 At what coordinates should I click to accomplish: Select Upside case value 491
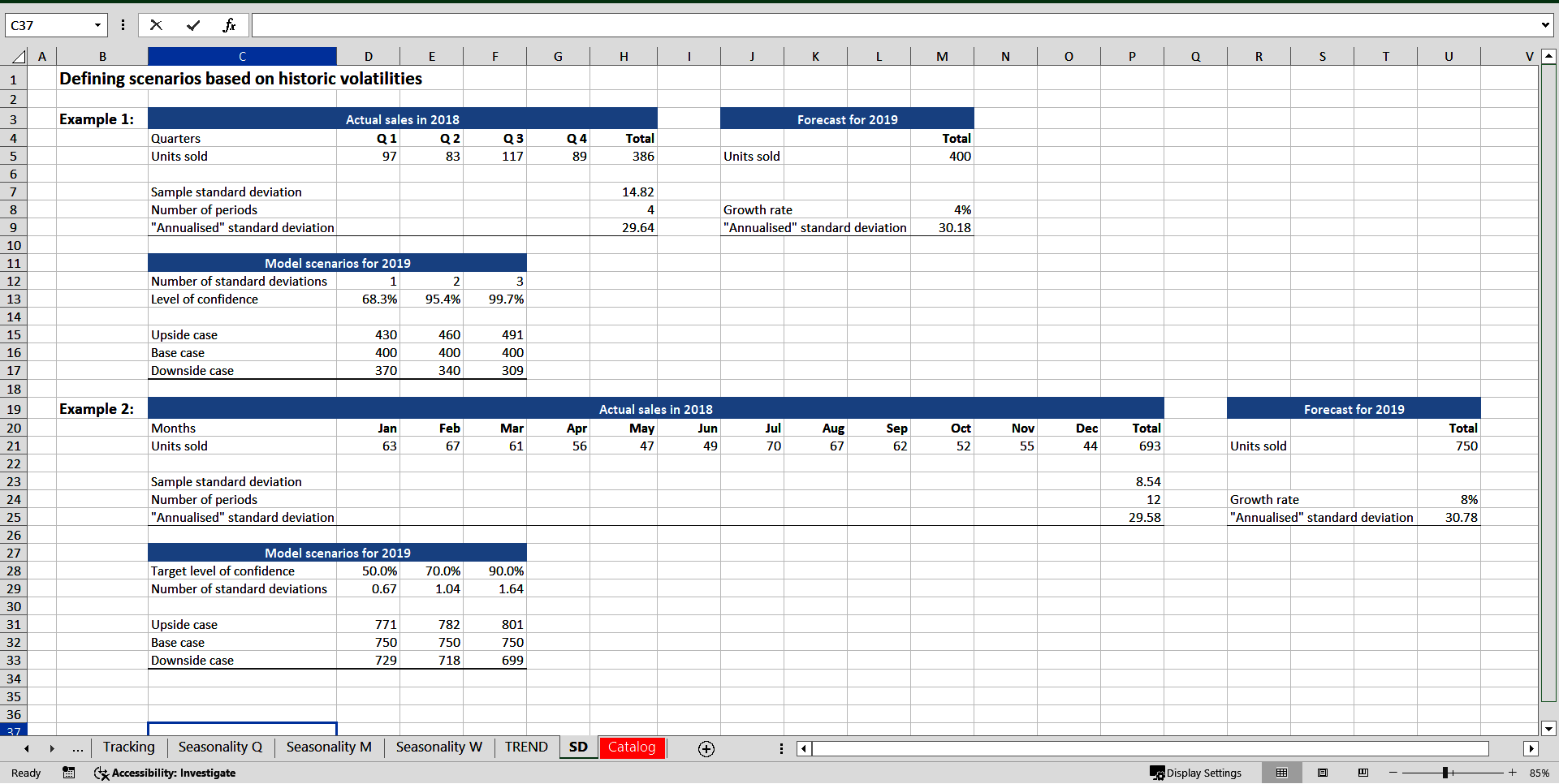click(495, 334)
